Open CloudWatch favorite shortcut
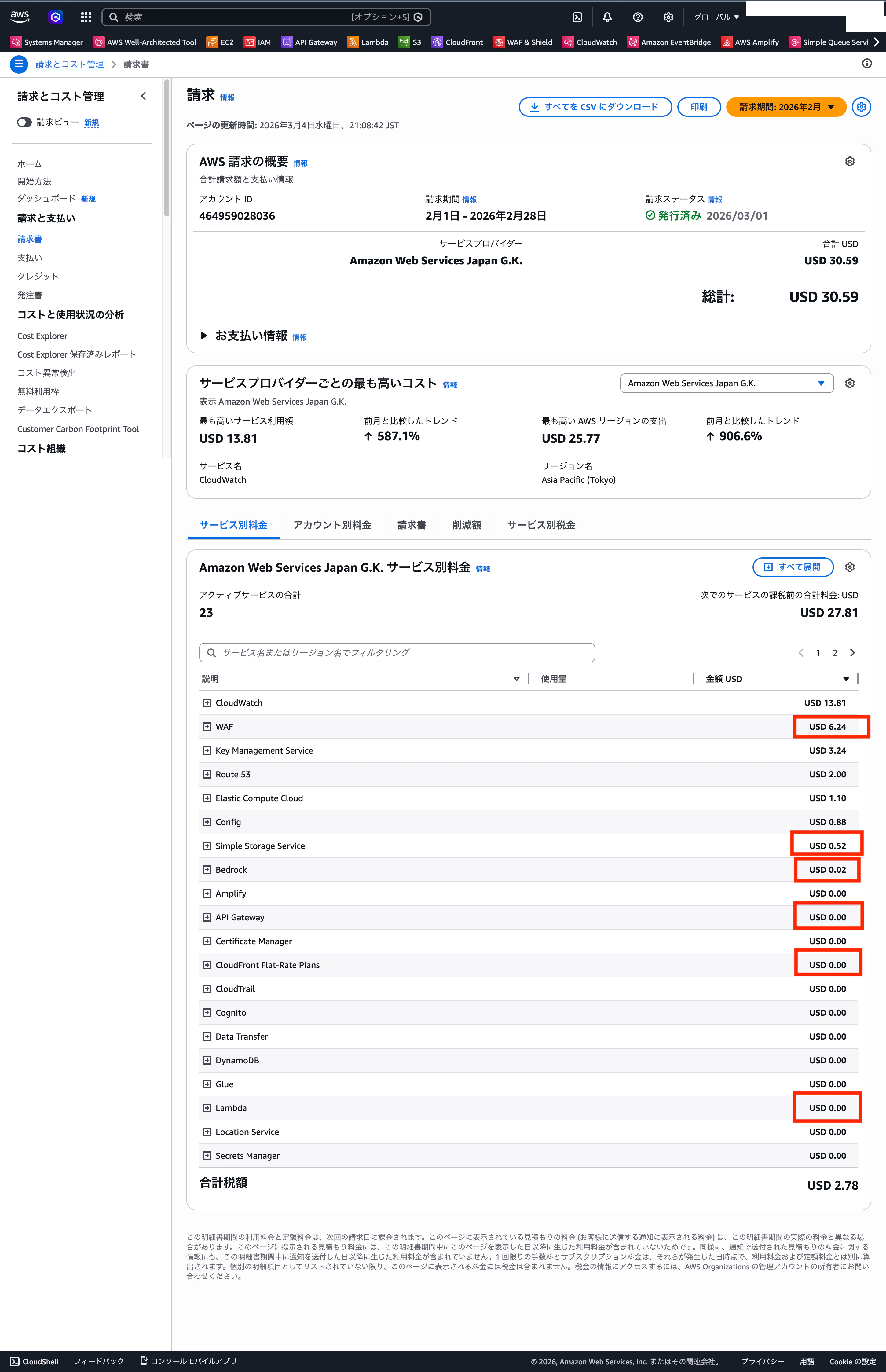Viewport: 886px width, 1372px height. click(x=590, y=42)
